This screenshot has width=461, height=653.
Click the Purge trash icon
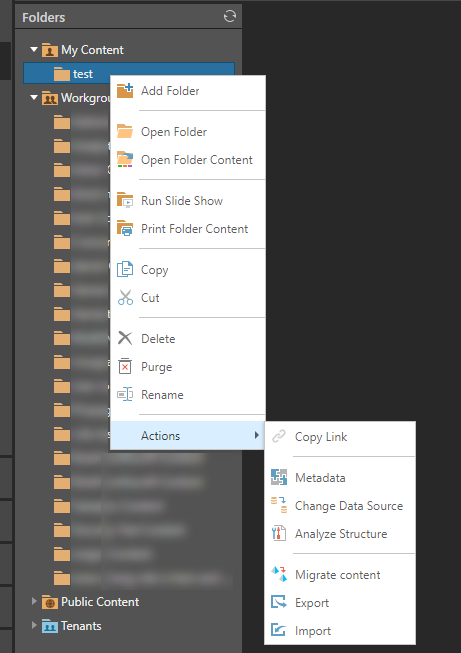pos(125,366)
